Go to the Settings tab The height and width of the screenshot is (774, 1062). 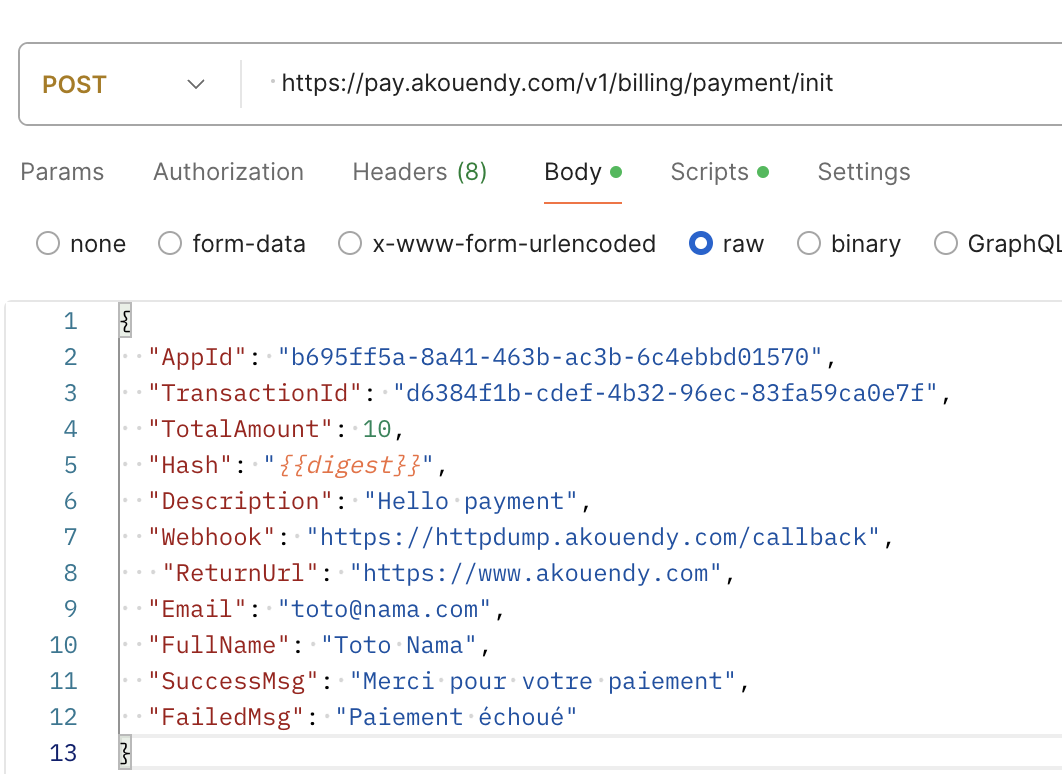pos(864,172)
